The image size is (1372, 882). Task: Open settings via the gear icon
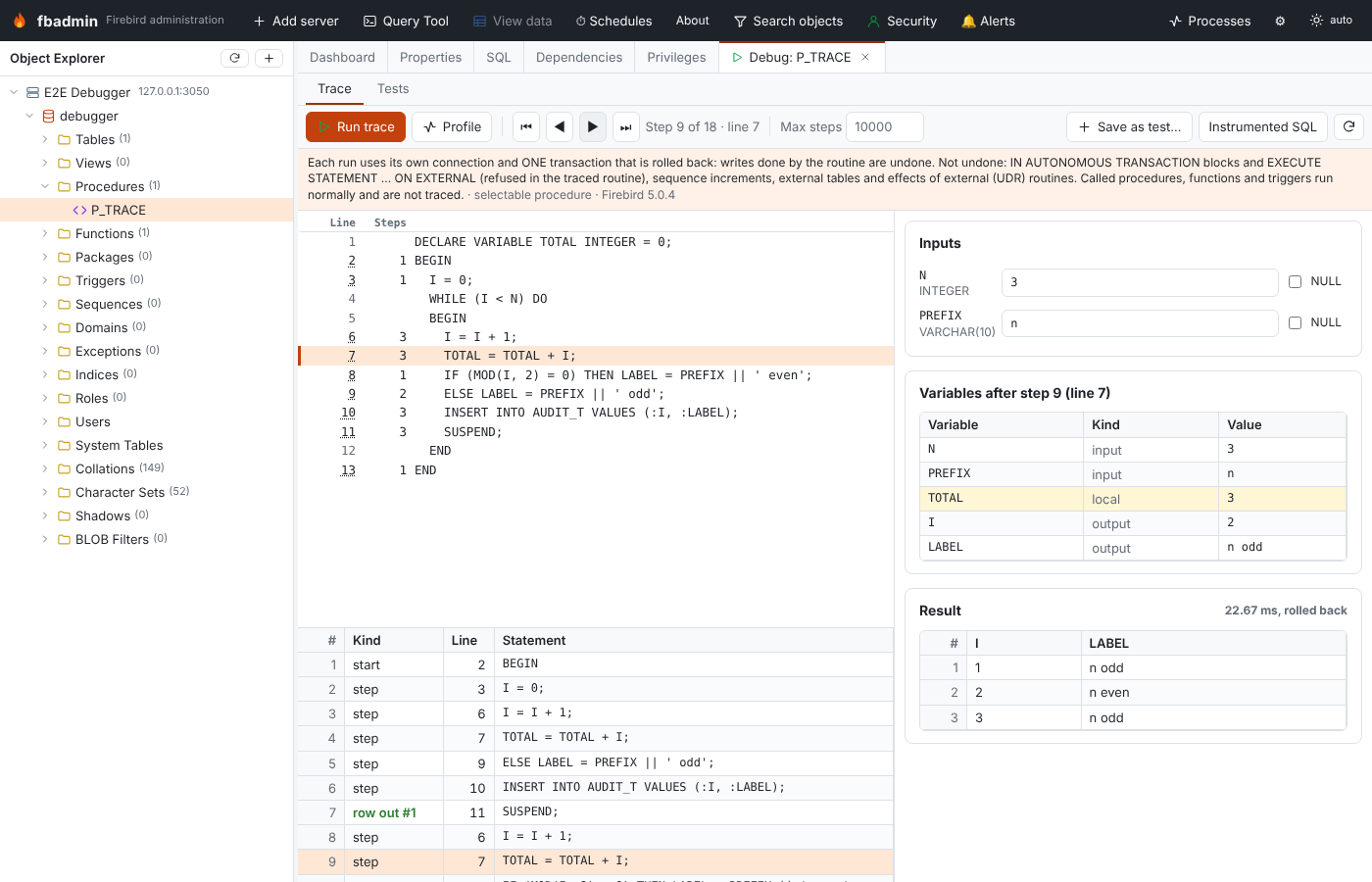coord(1280,21)
